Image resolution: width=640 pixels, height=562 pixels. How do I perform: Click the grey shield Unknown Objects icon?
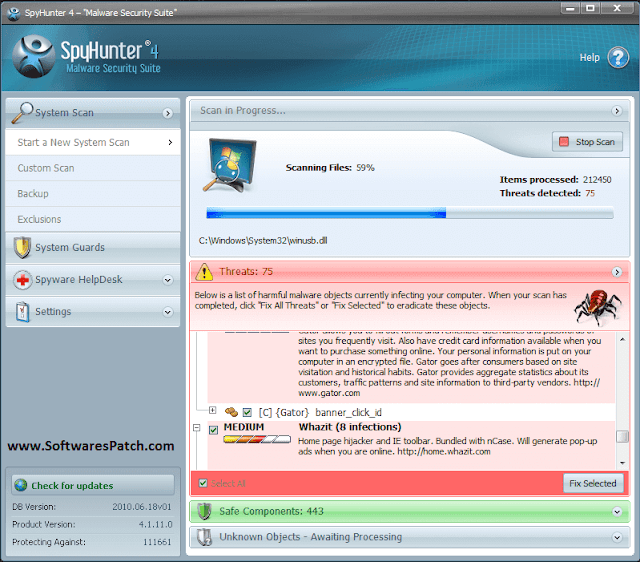[x=204, y=537]
